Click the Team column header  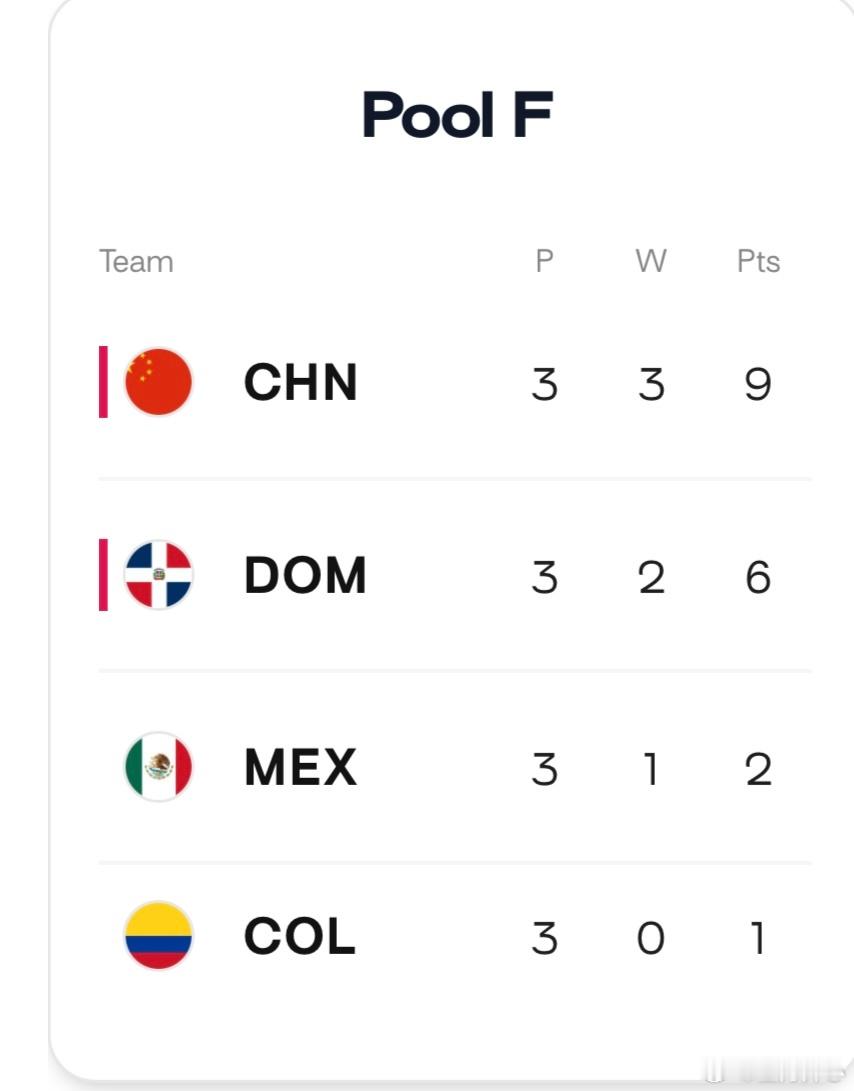point(136,262)
